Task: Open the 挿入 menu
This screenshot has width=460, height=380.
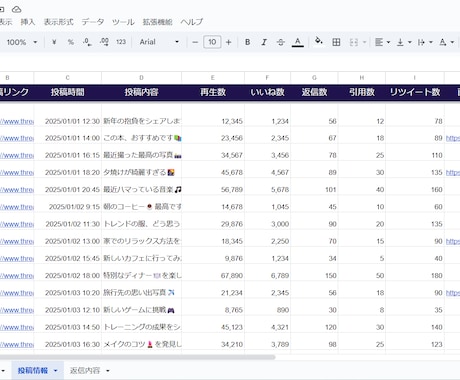Action: [28, 22]
